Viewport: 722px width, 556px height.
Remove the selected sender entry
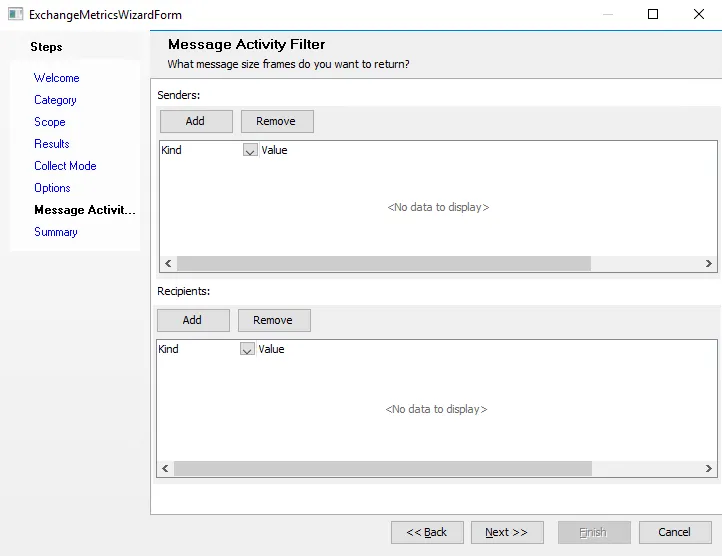277,121
